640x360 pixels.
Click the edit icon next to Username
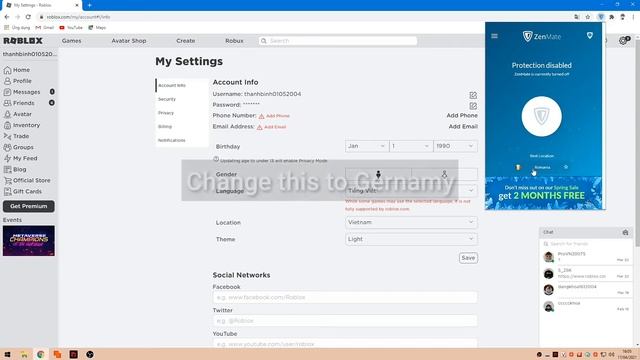point(473,95)
